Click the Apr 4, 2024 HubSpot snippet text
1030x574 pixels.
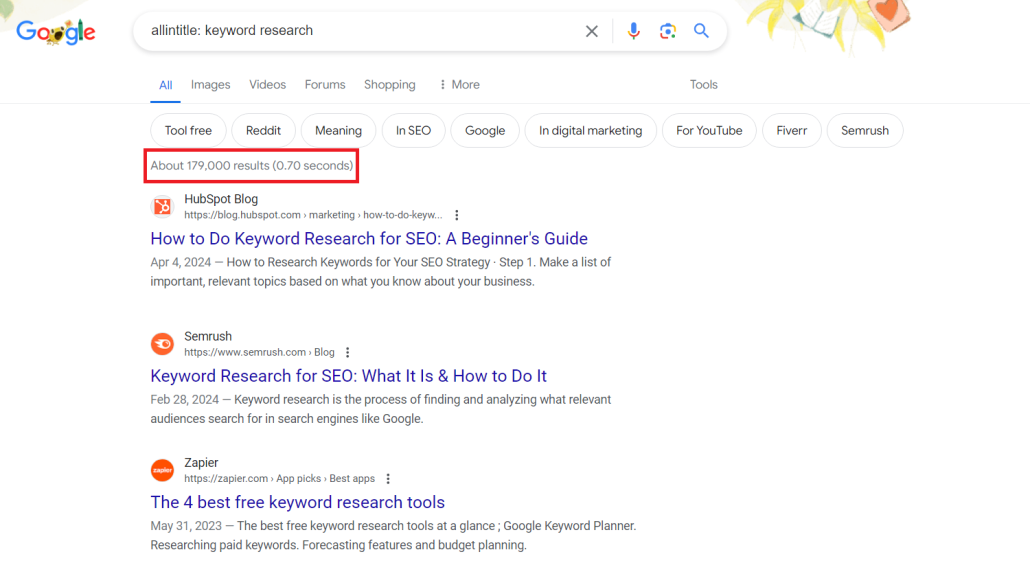tap(380, 272)
